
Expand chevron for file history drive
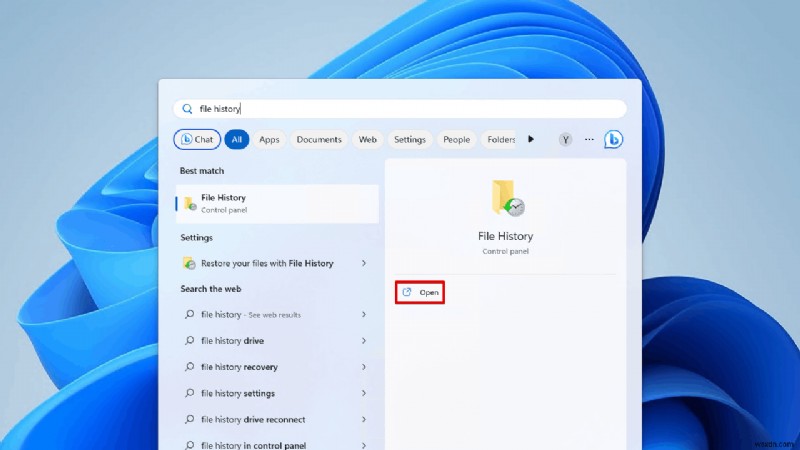(364, 340)
